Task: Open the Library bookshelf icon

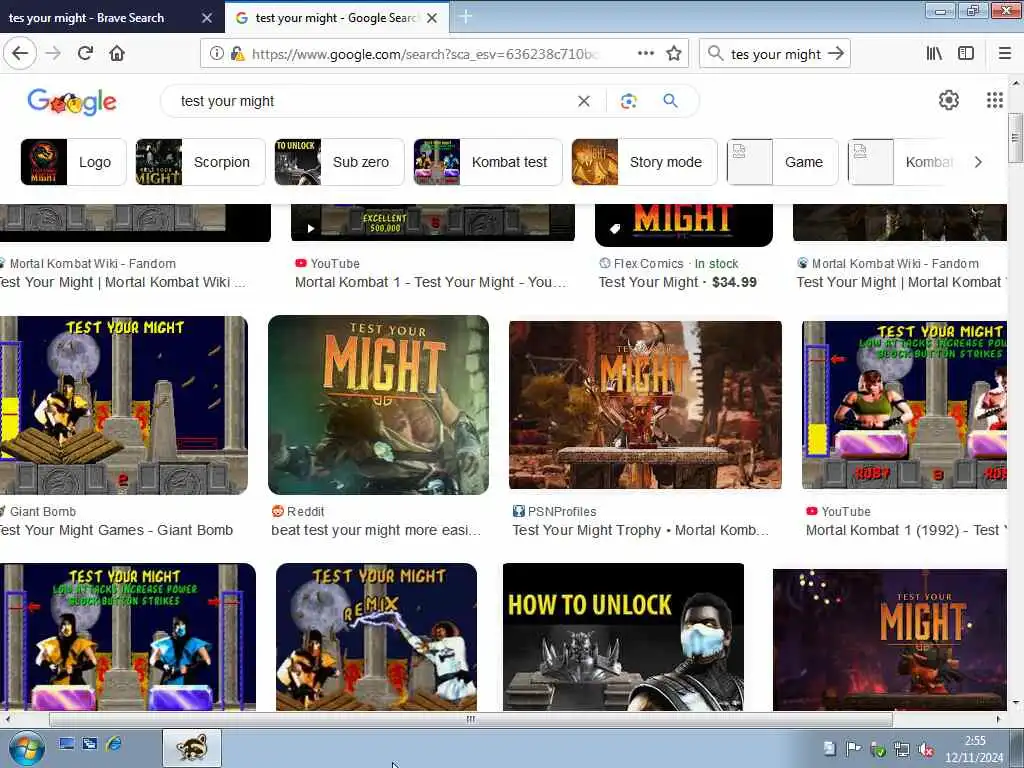Action: (935, 54)
